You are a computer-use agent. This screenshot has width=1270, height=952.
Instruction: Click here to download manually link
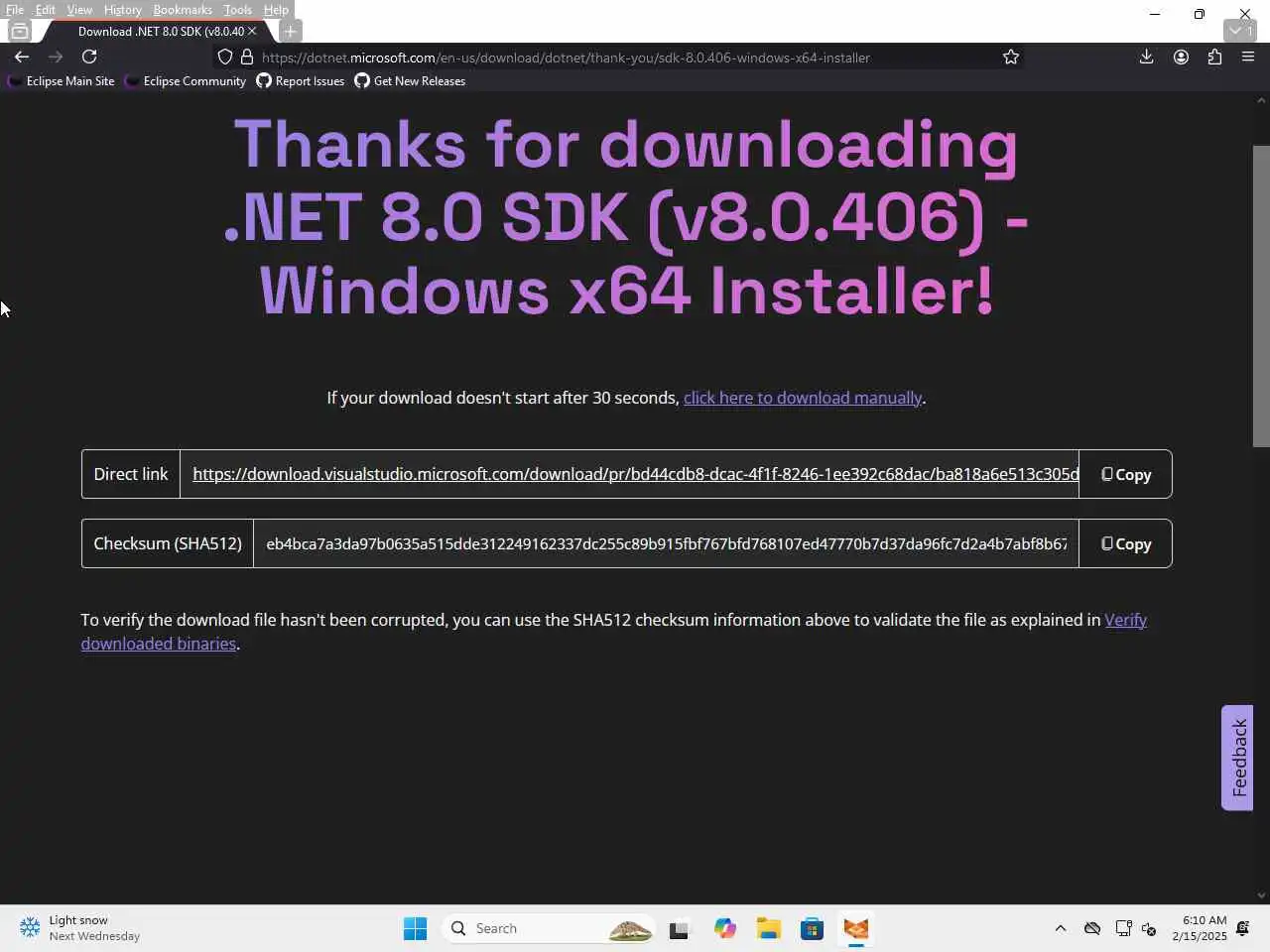(x=803, y=398)
